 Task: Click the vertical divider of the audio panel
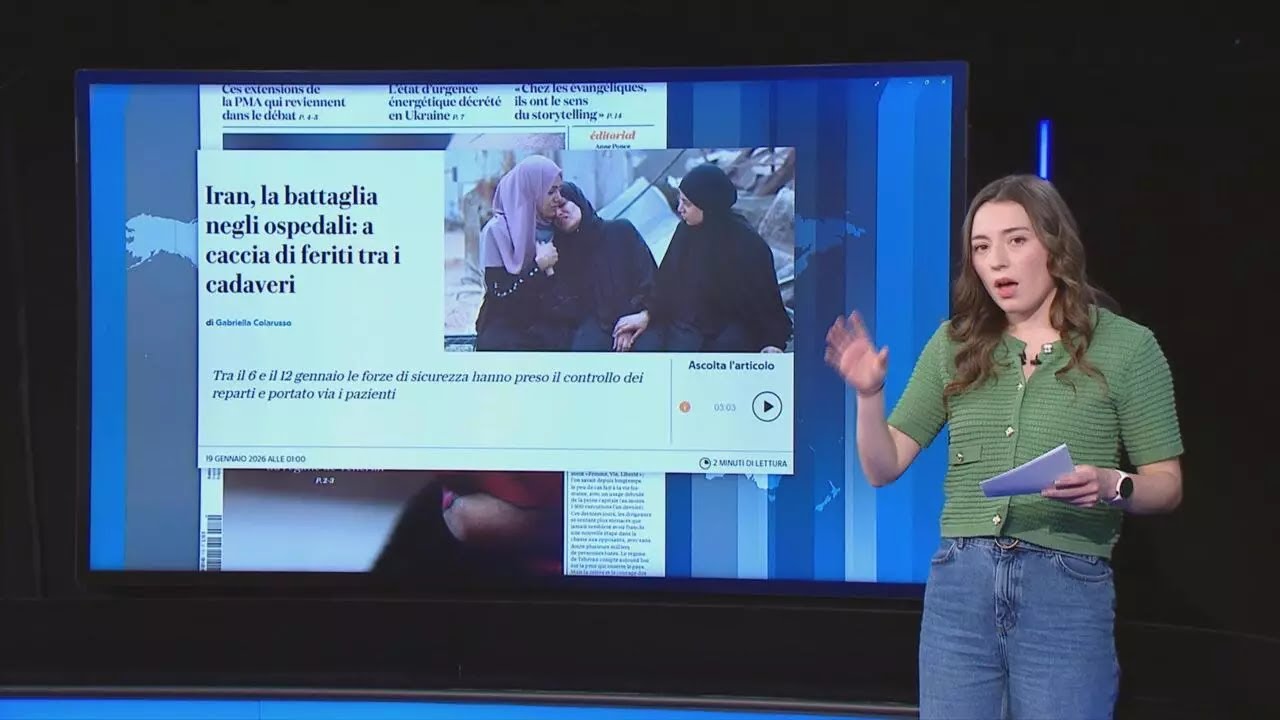pyautogui.click(x=671, y=400)
